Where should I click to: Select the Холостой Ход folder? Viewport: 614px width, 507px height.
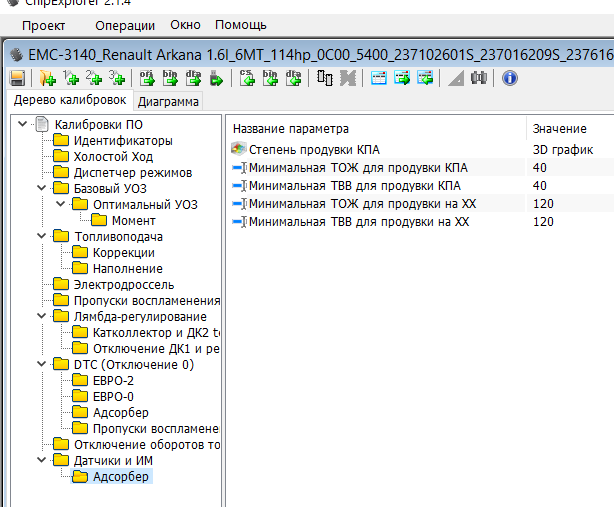coord(112,156)
